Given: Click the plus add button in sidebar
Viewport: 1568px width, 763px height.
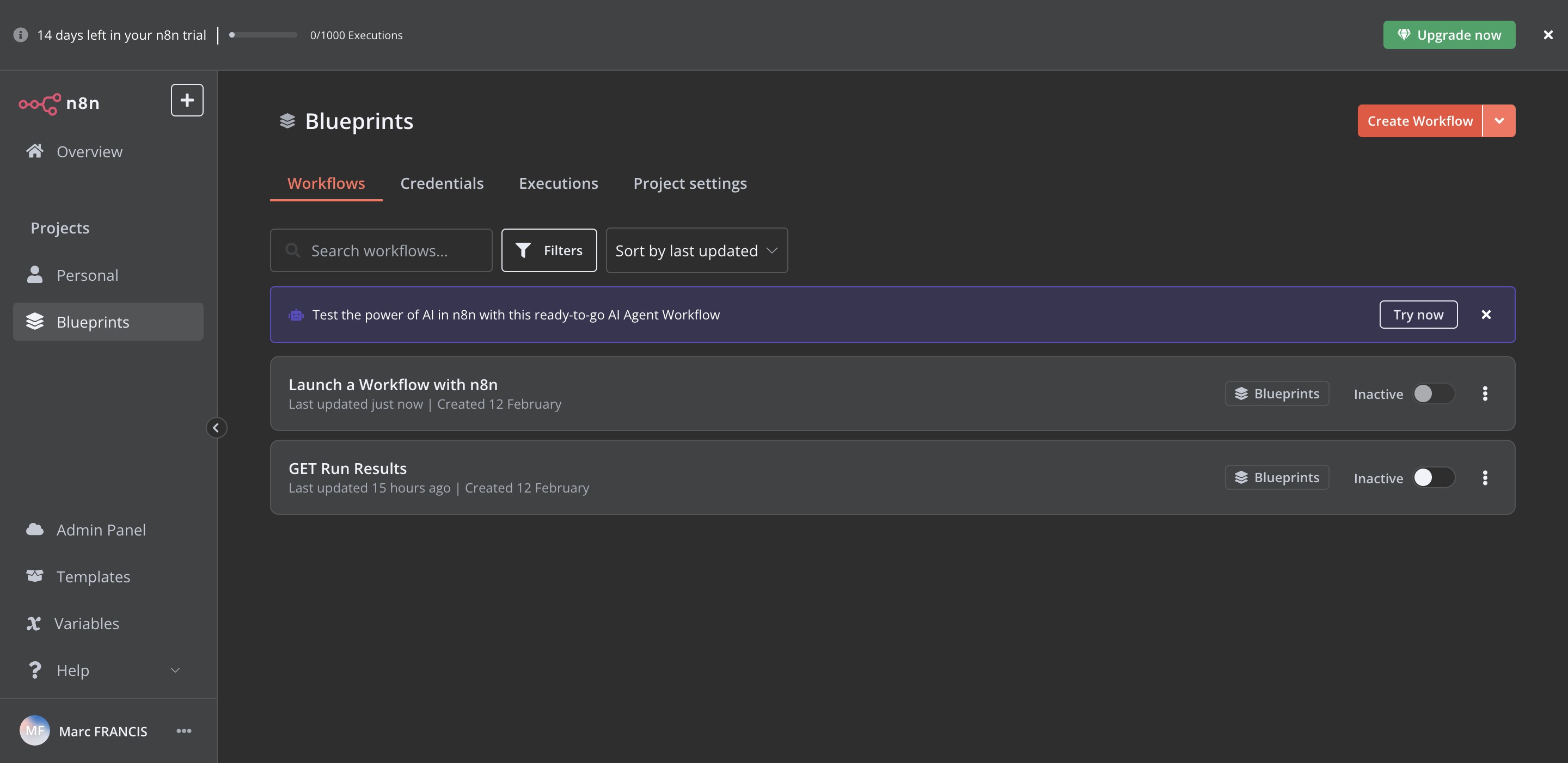Looking at the screenshot, I should [x=187, y=100].
